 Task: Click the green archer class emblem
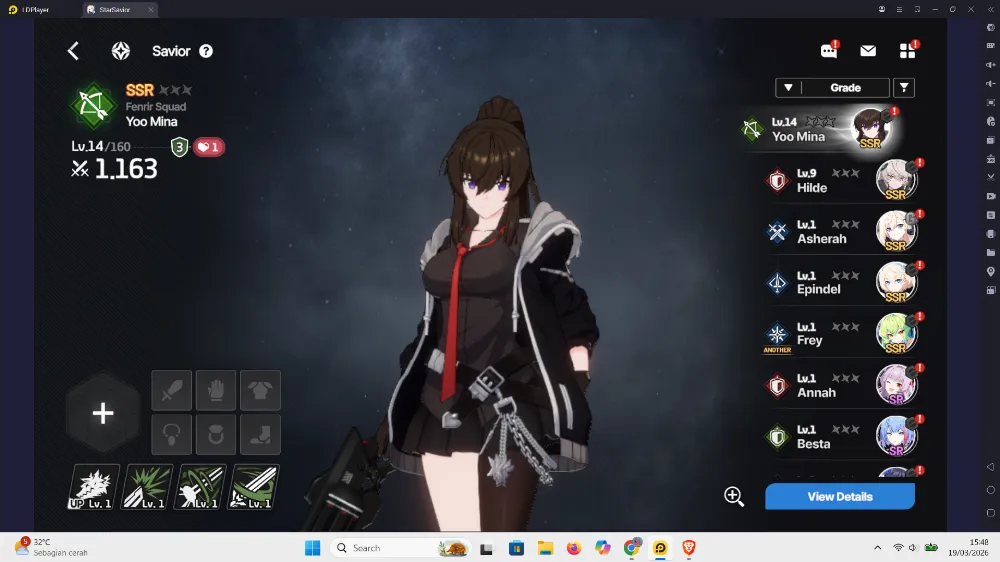(x=94, y=106)
